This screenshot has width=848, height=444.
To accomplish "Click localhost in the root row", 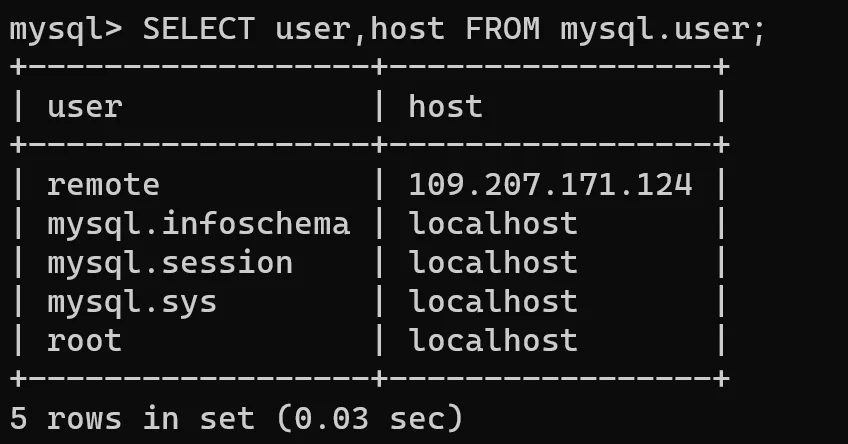I will pyautogui.click(x=493, y=340).
